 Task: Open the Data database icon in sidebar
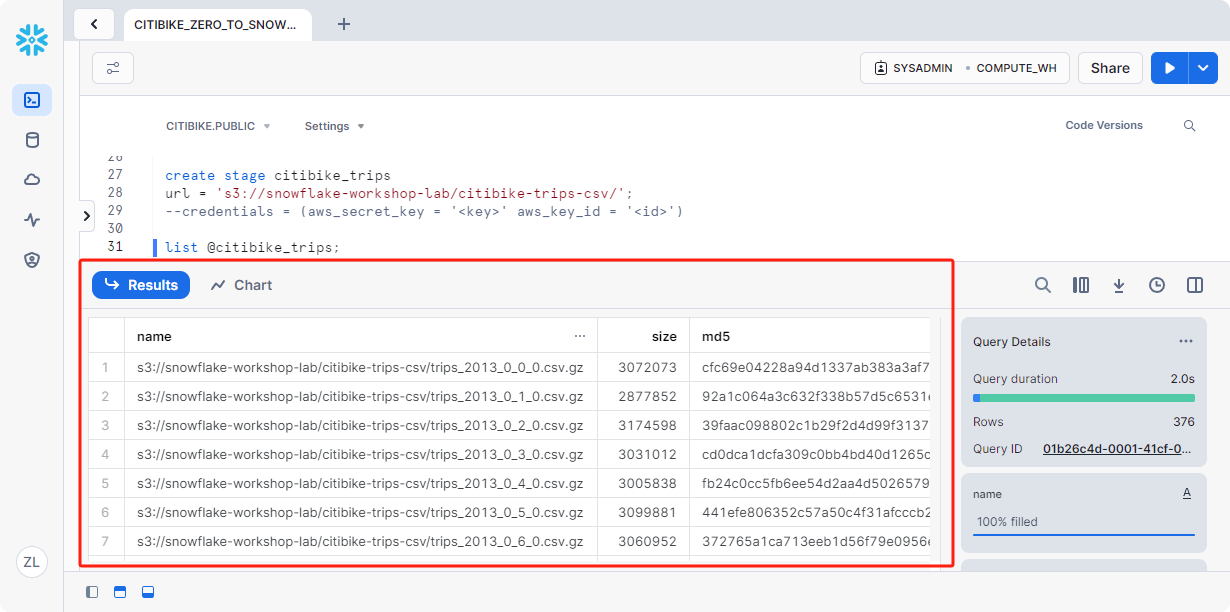32,140
